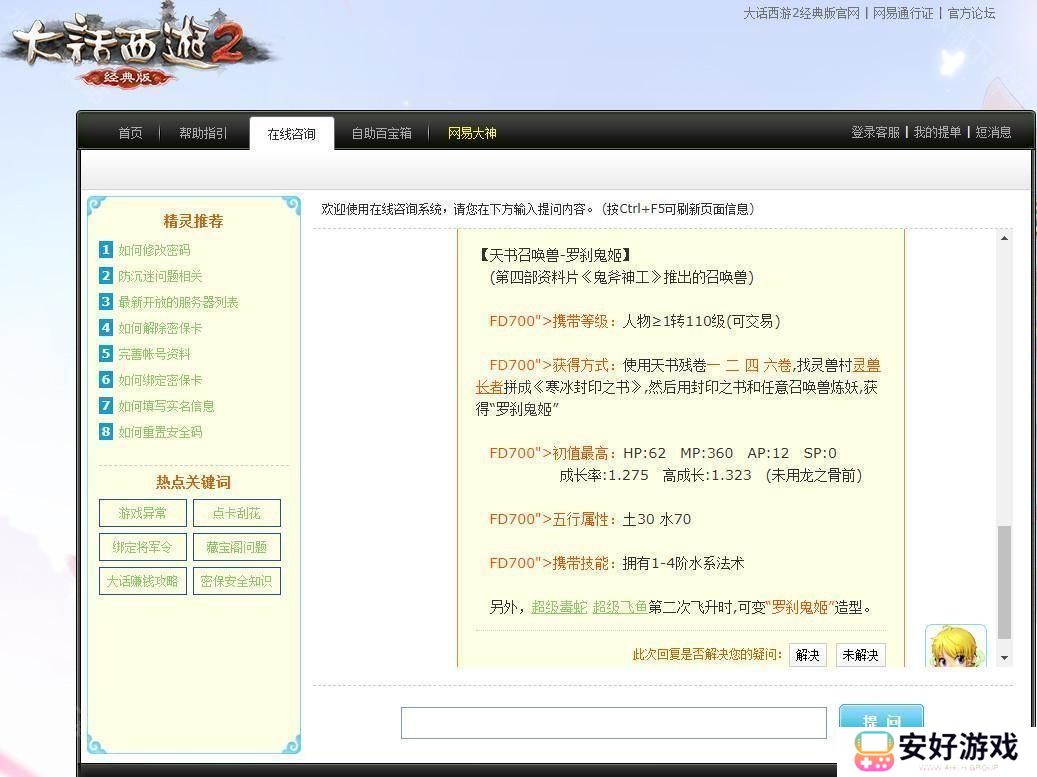The width and height of the screenshot is (1037, 777).
Task: Click the number 5 icon for 完善帐号资料
Action: pyautogui.click(x=106, y=354)
